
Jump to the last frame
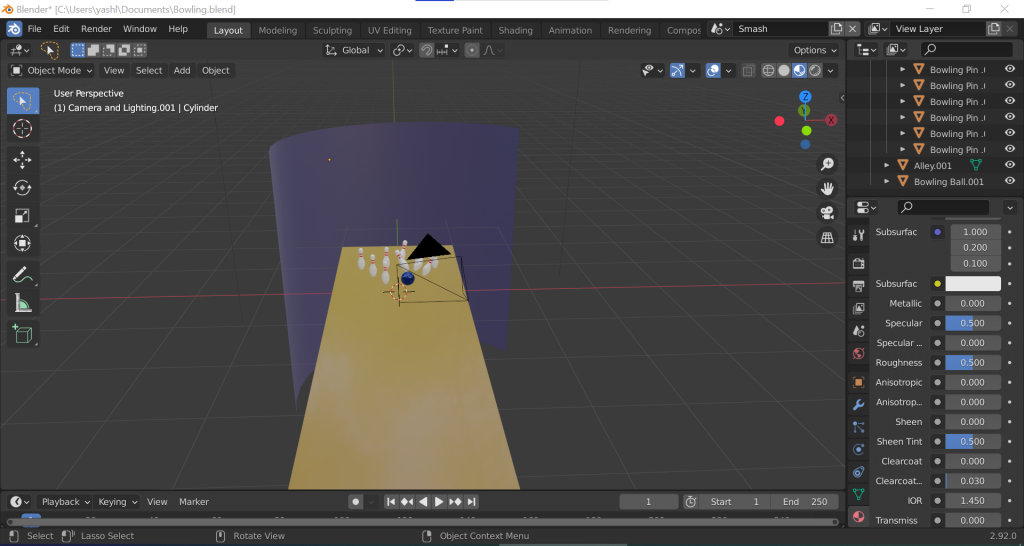[472, 502]
